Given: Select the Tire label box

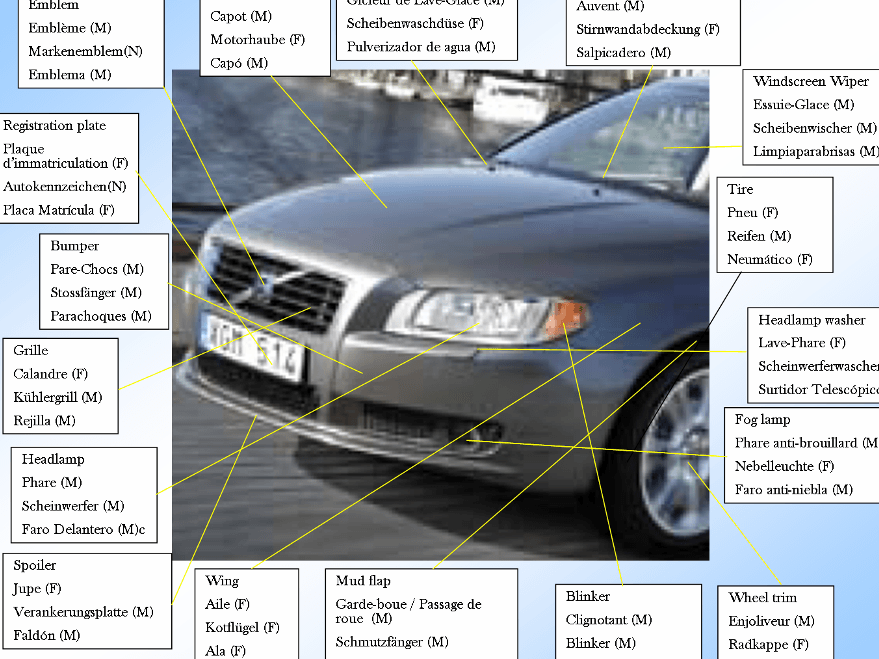Looking at the screenshot, I should click(774, 224).
